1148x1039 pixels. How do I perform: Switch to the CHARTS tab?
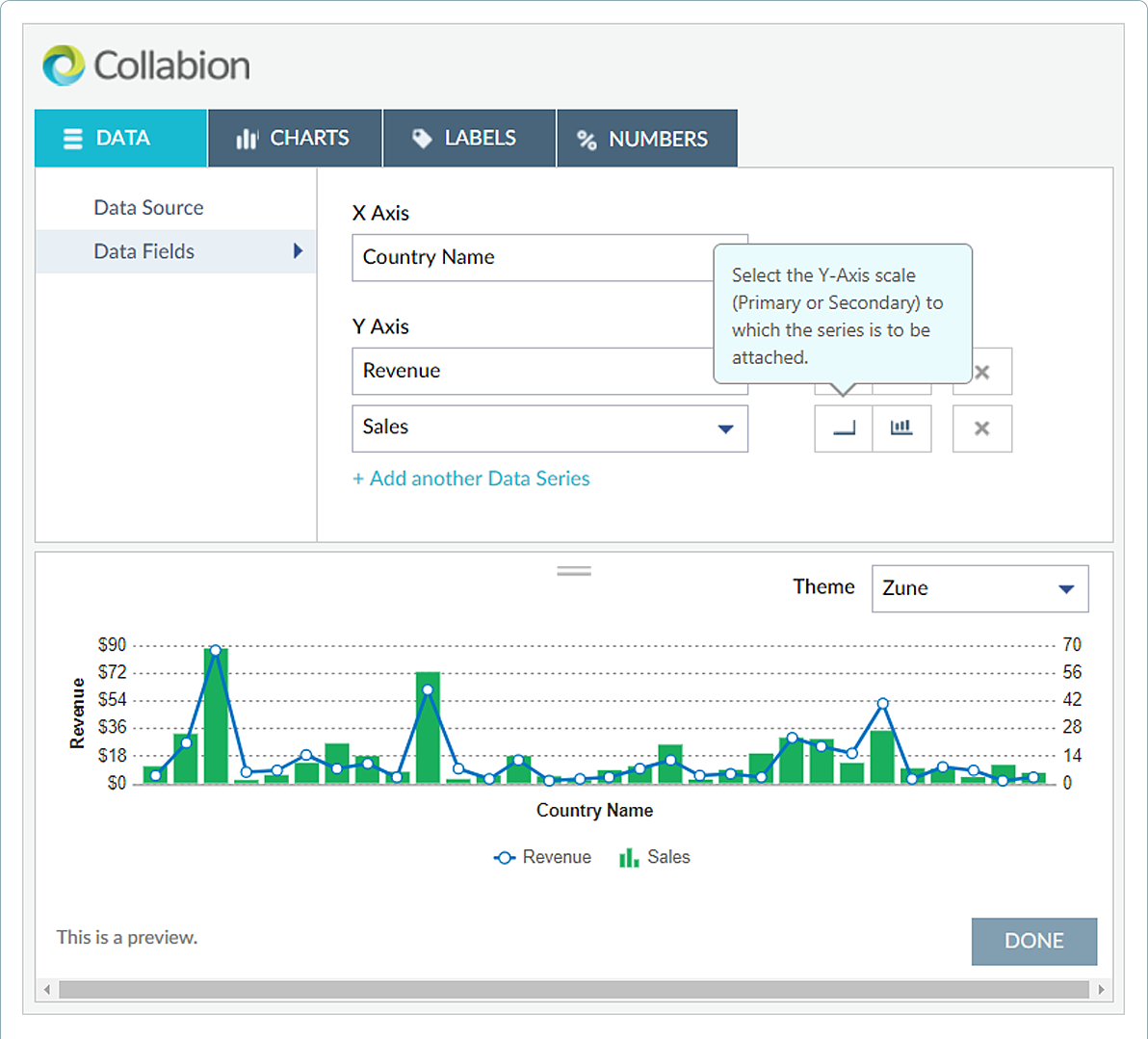click(x=295, y=138)
